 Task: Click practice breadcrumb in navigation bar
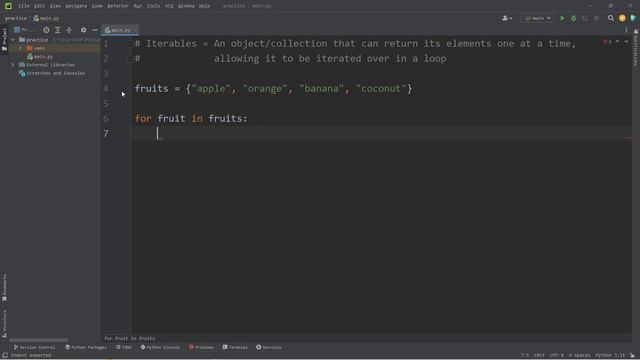tap(16, 18)
